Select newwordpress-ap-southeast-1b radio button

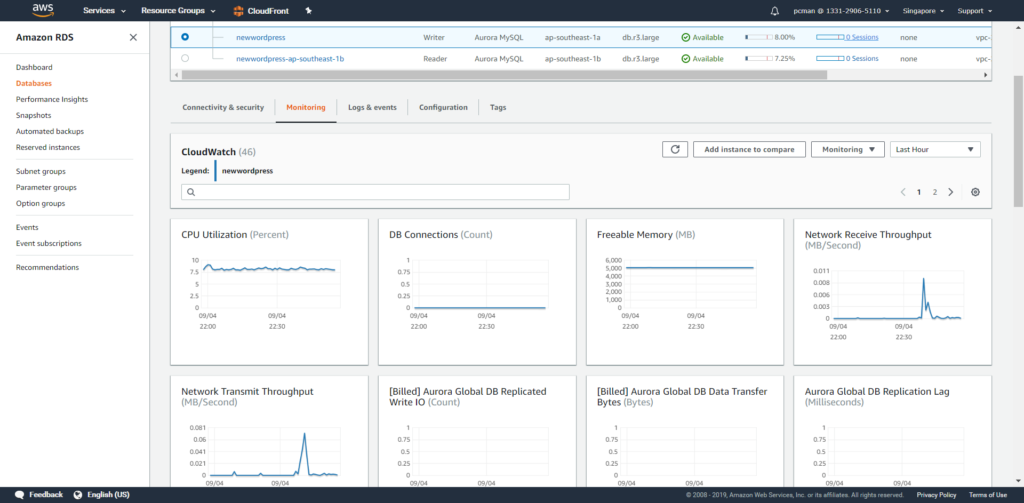(185, 58)
